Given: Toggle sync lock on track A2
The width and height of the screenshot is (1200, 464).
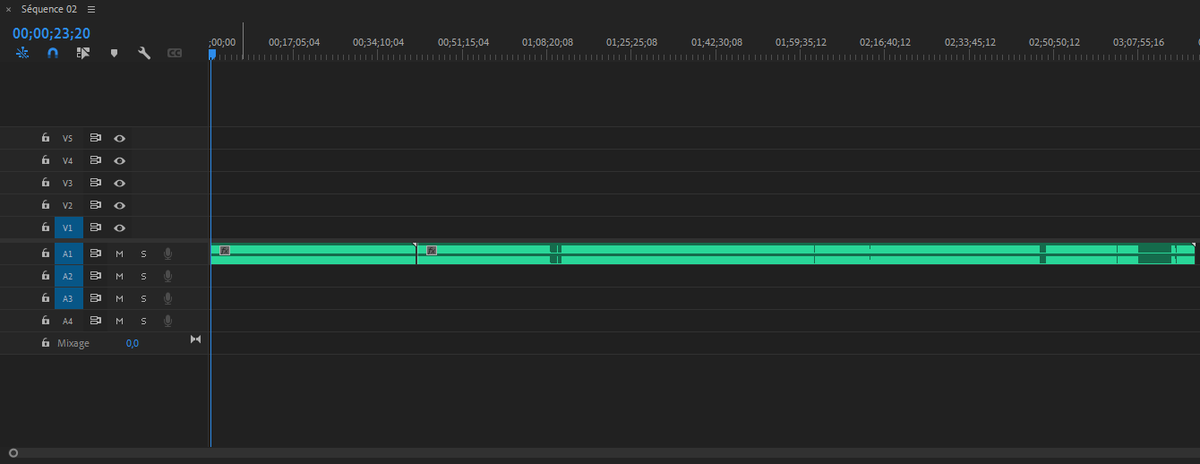Looking at the screenshot, I should [96, 276].
